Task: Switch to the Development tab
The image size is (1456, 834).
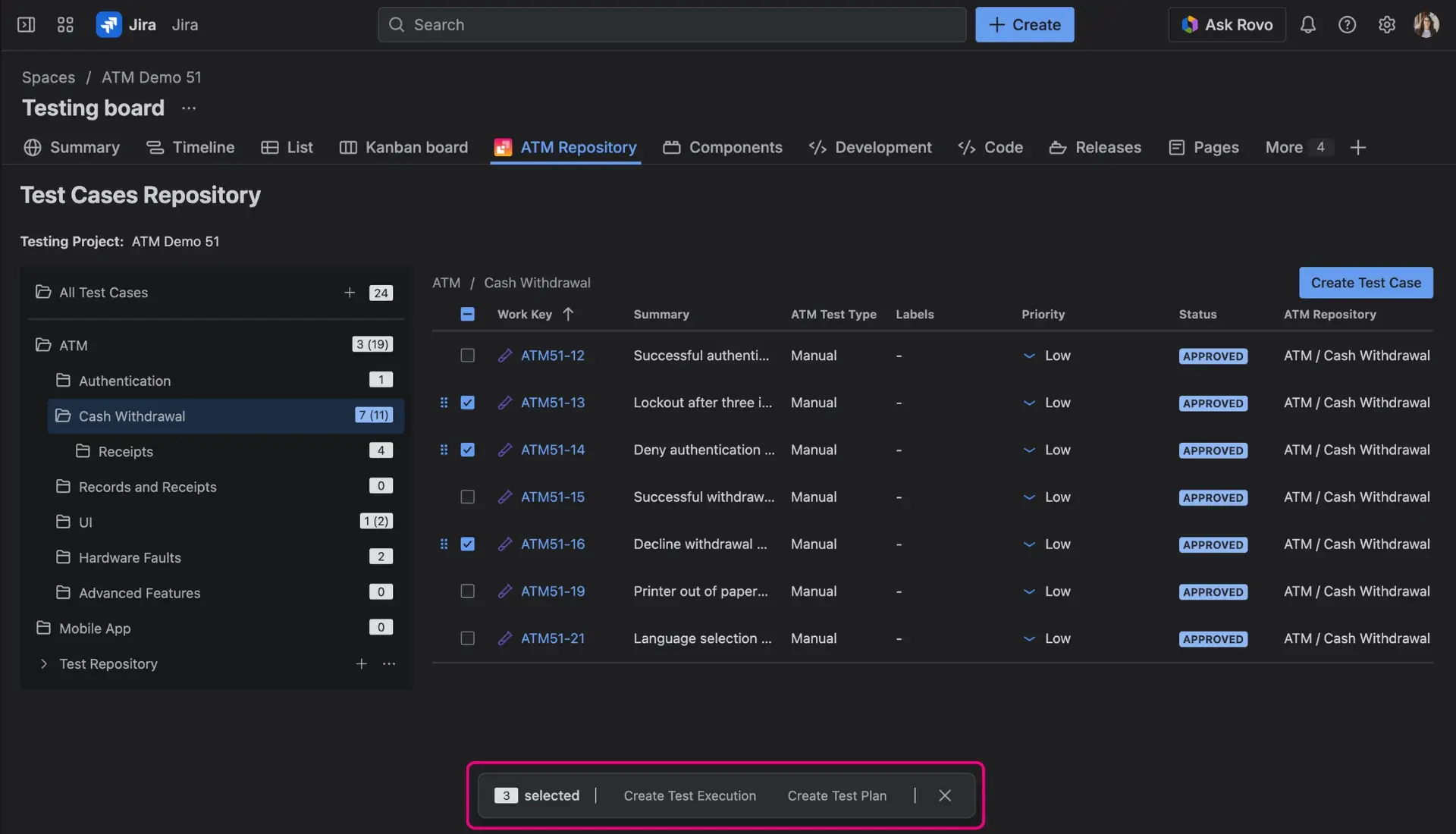Action: [x=871, y=147]
